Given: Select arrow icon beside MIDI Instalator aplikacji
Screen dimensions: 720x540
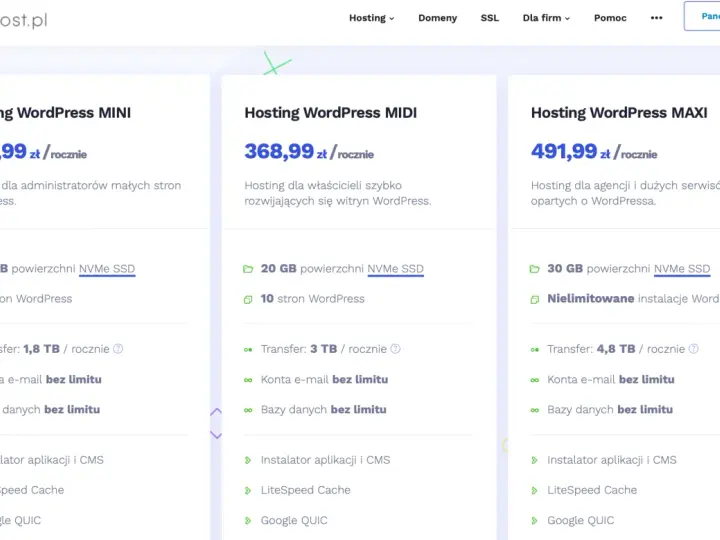Looking at the screenshot, I should (x=248, y=460).
